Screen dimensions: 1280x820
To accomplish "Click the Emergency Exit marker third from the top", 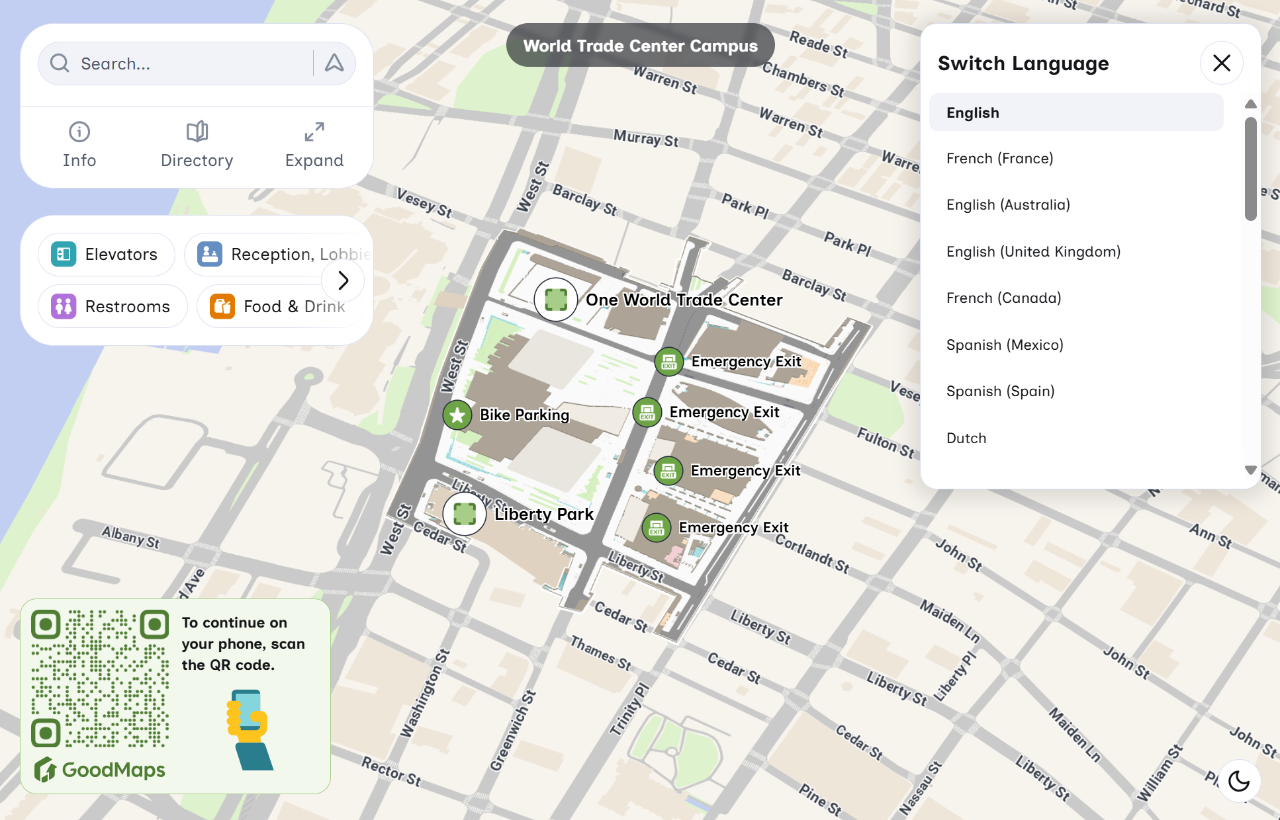I will click(668, 470).
